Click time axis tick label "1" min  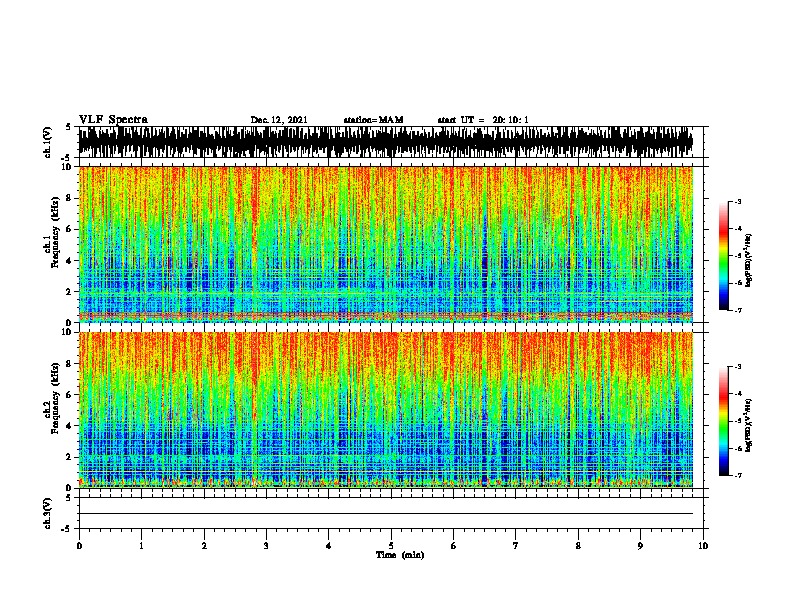pos(141,546)
